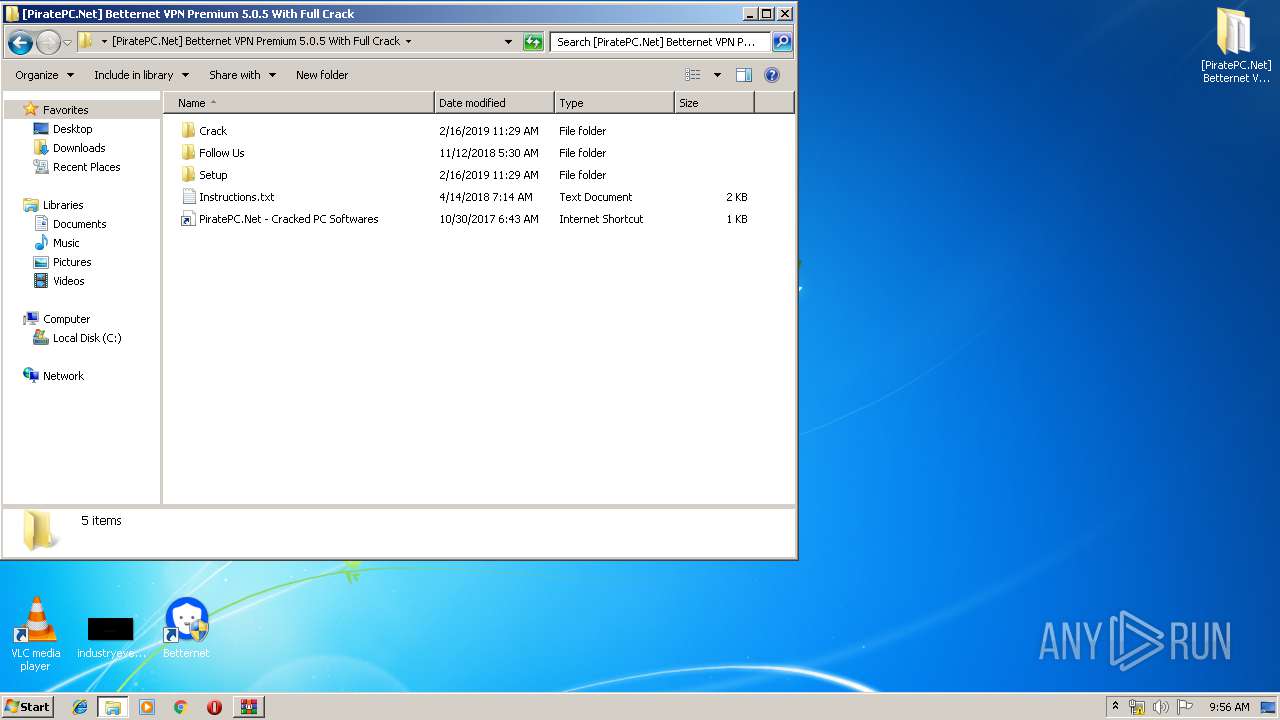Click Windows Explorer taskbar icon
1280x720 pixels.
pyautogui.click(x=113, y=707)
